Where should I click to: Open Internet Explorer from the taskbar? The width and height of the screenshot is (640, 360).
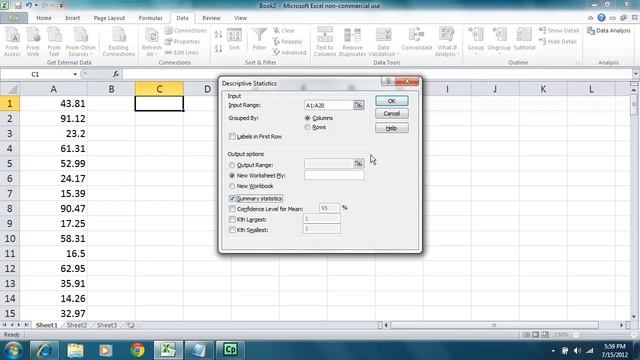pyautogui.click(x=44, y=350)
